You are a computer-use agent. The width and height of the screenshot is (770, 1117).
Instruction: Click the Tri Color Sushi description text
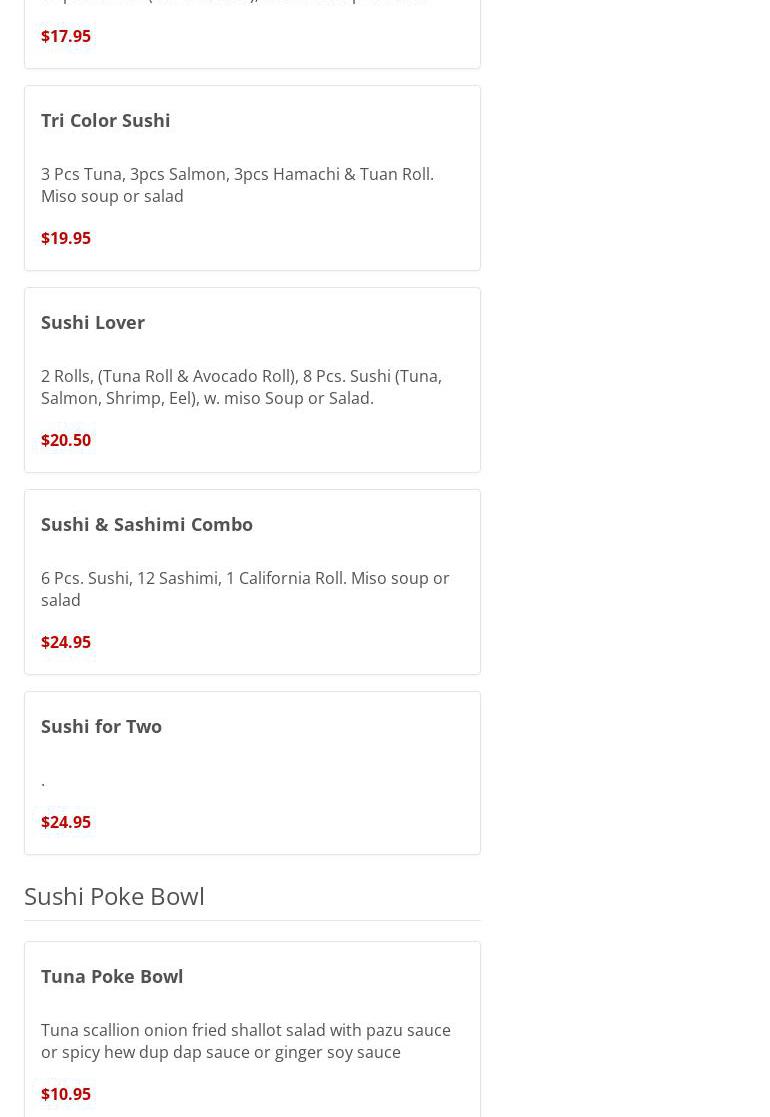click(237, 185)
